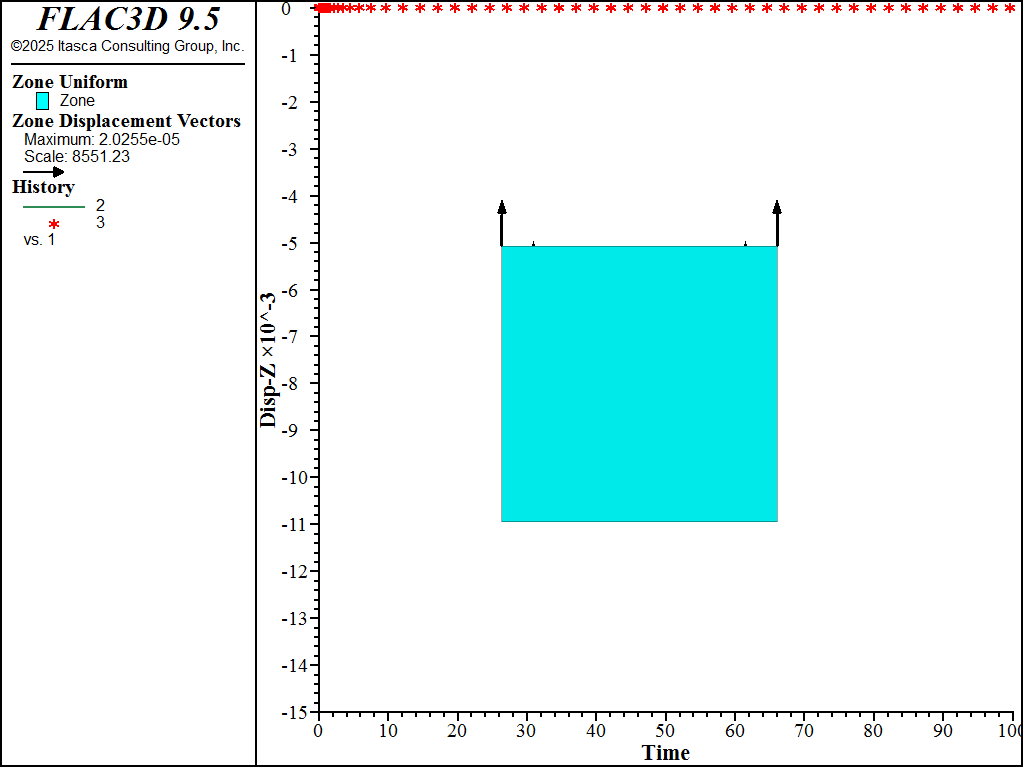Viewport: 1024px width, 768px height.
Task: Click the Maximum: 2.0255e-05 value
Action: click(x=102, y=140)
